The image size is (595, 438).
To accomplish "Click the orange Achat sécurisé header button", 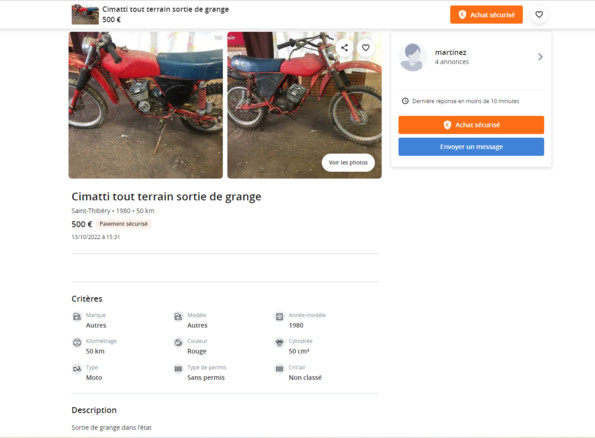I will [486, 15].
